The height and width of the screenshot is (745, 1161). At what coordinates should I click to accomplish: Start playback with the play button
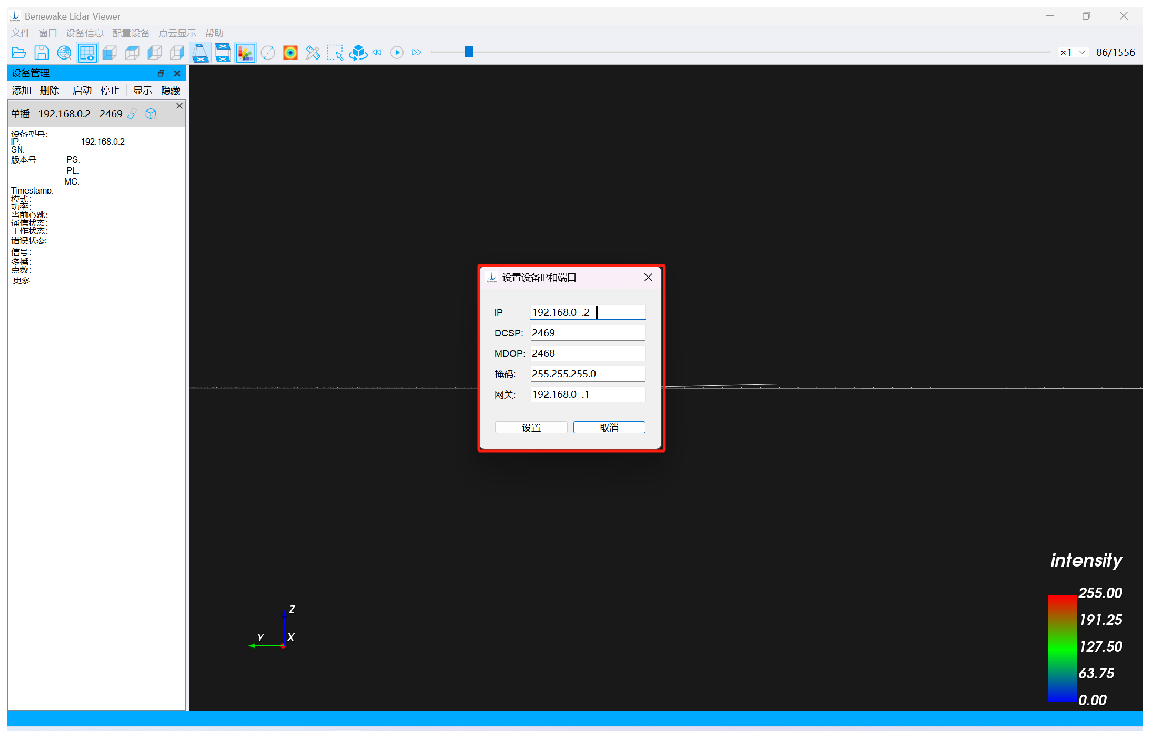tap(397, 53)
